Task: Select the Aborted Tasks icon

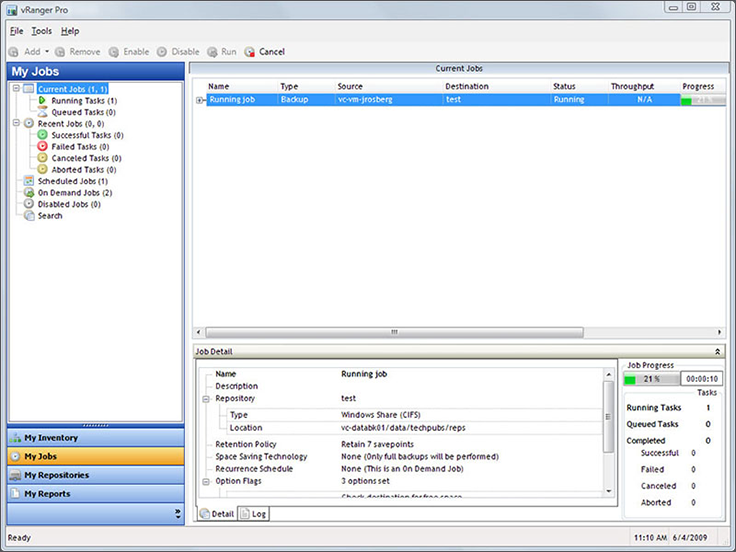Action: (42, 169)
